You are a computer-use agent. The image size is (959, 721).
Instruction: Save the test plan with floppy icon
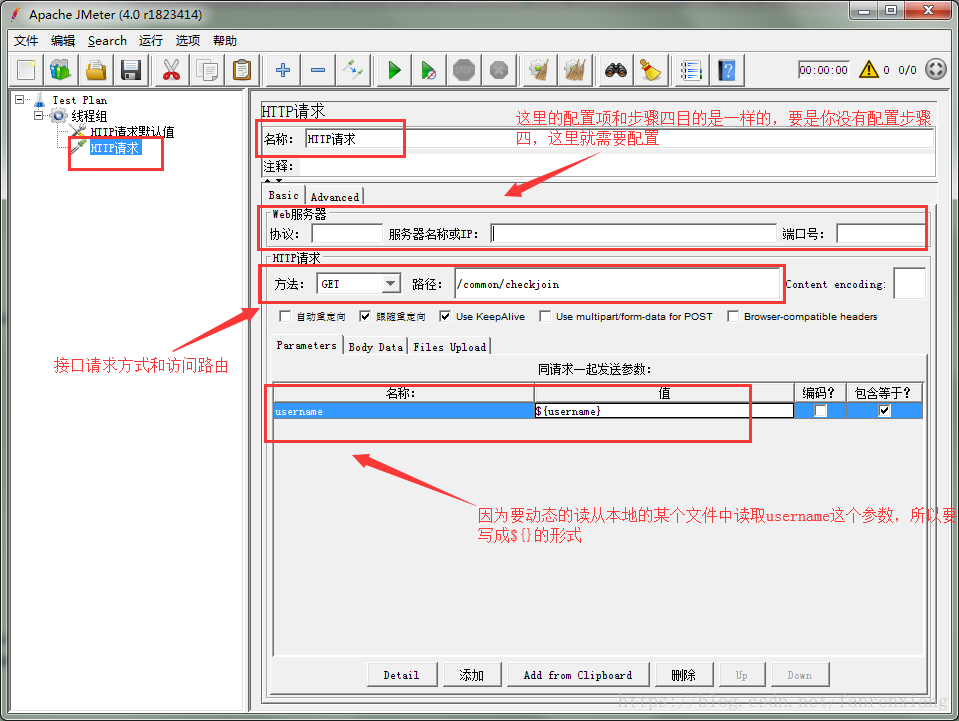pyautogui.click(x=131, y=70)
